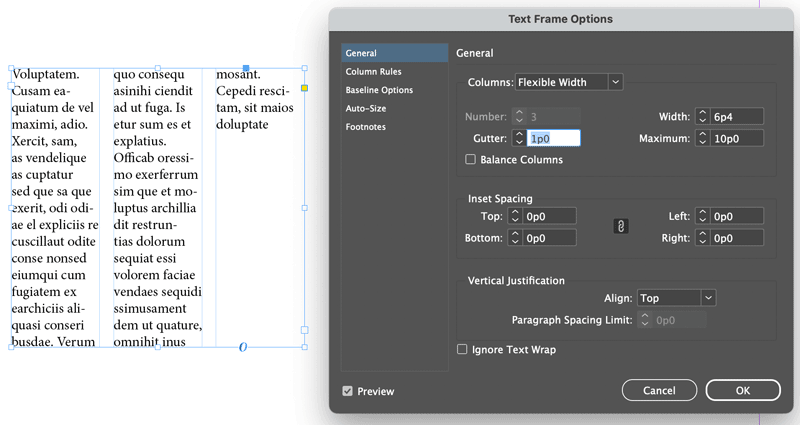
Task: Open the Columns Flexible Width dropdown
Action: pyautogui.click(x=569, y=82)
